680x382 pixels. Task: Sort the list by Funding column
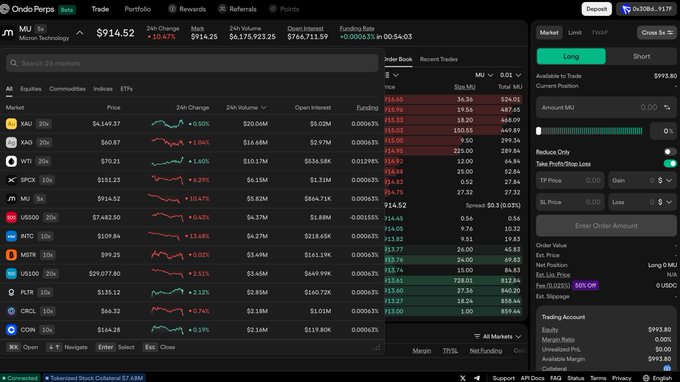367,108
